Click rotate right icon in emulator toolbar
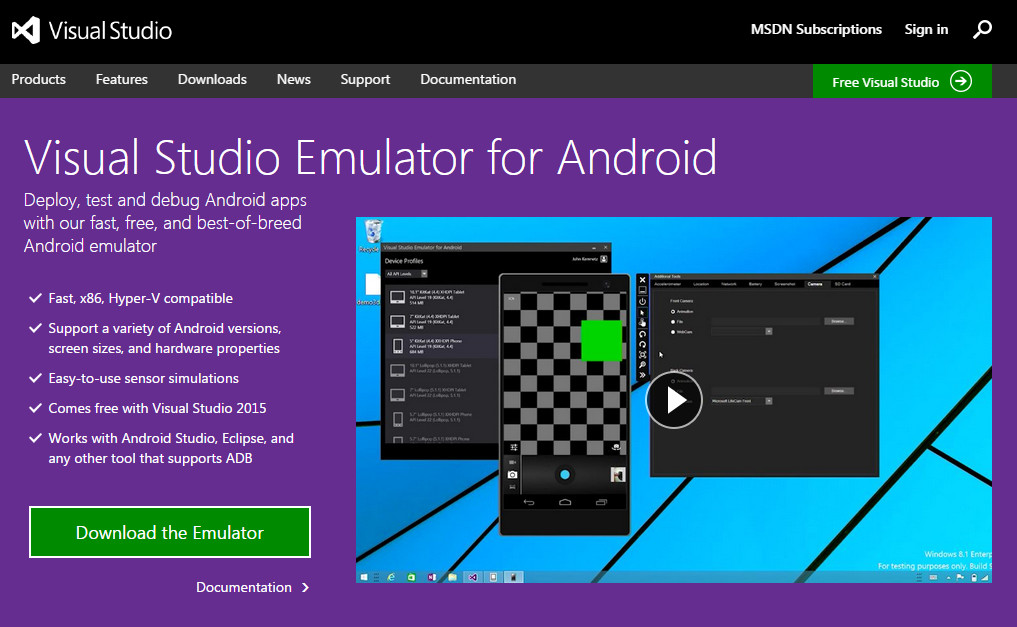This screenshot has height=627, width=1017. point(643,344)
